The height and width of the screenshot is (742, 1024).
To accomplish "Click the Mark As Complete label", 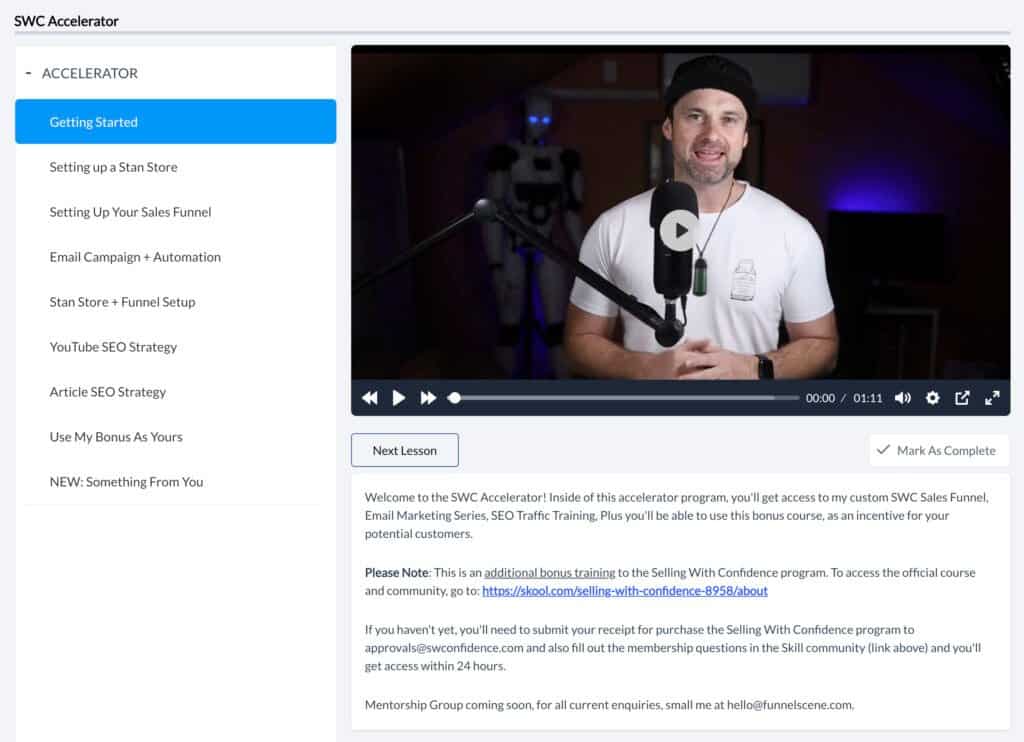I will tap(946, 451).
